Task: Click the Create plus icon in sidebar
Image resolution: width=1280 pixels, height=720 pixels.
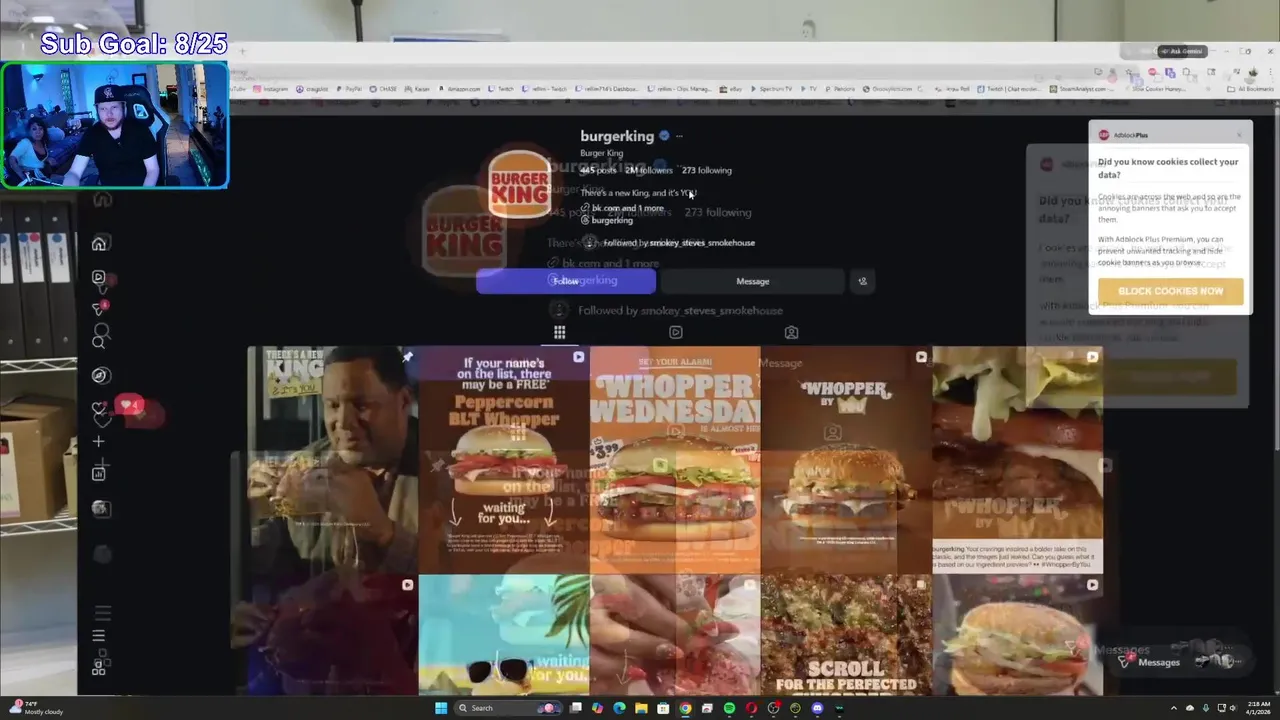Action: point(99,441)
